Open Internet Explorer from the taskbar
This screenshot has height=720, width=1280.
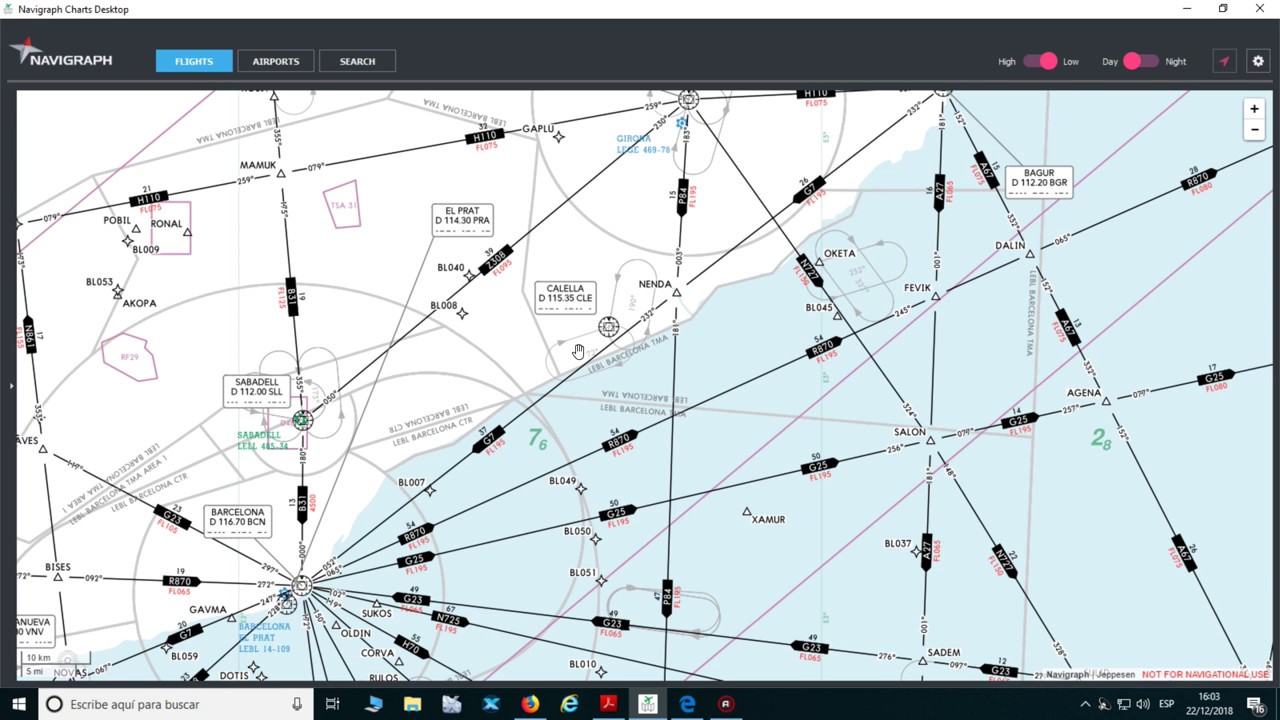click(569, 704)
